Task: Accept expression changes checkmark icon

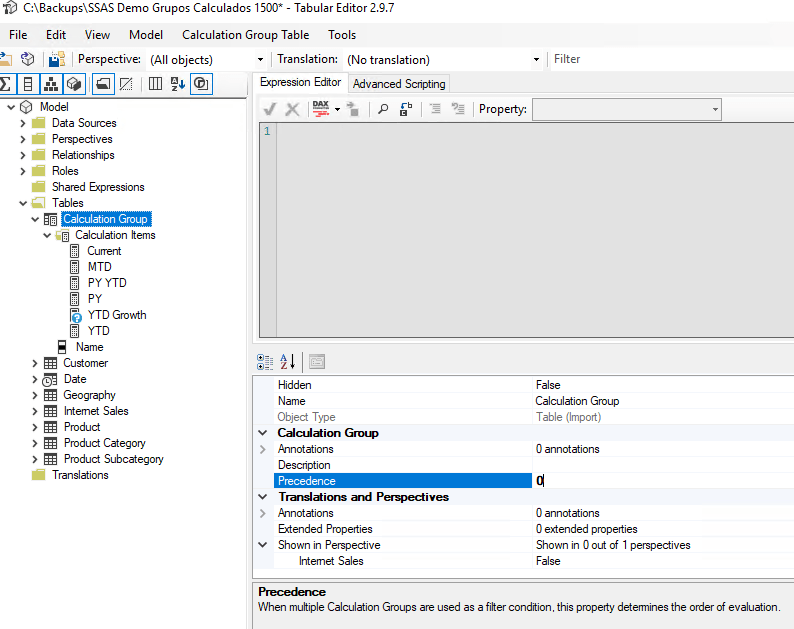Action: [269, 109]
